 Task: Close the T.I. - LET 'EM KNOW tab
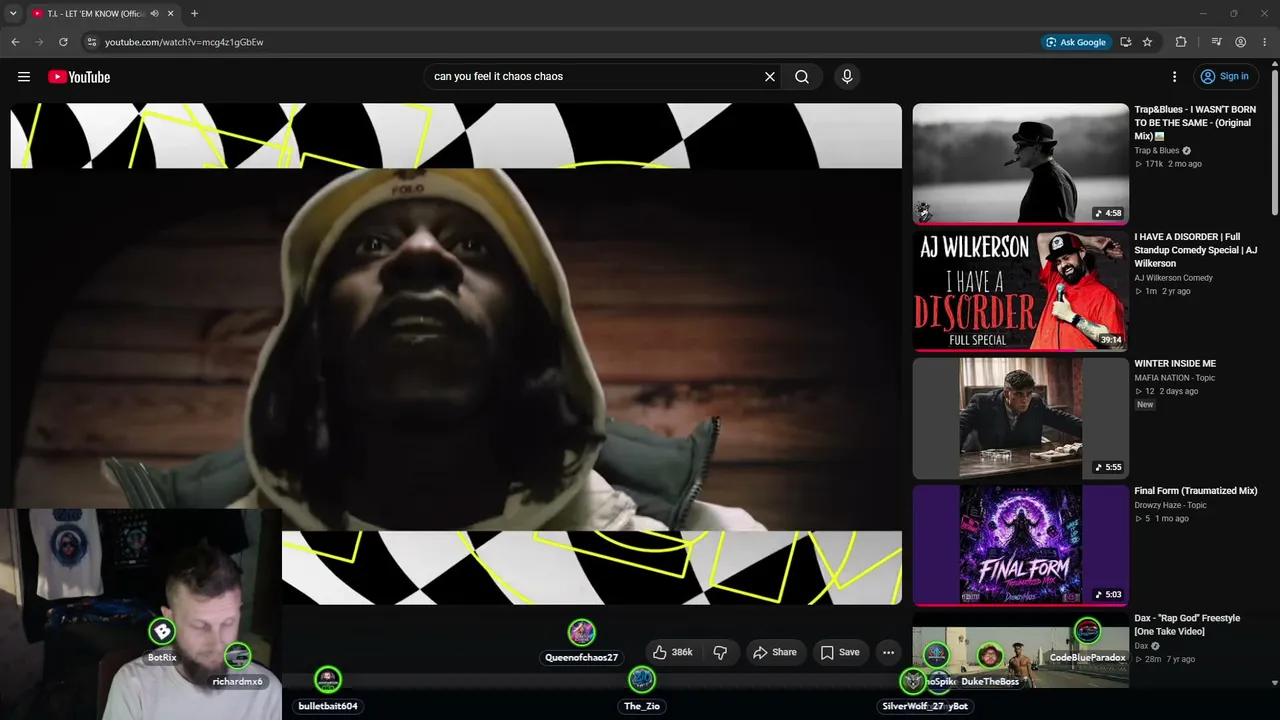pos(171,14)
